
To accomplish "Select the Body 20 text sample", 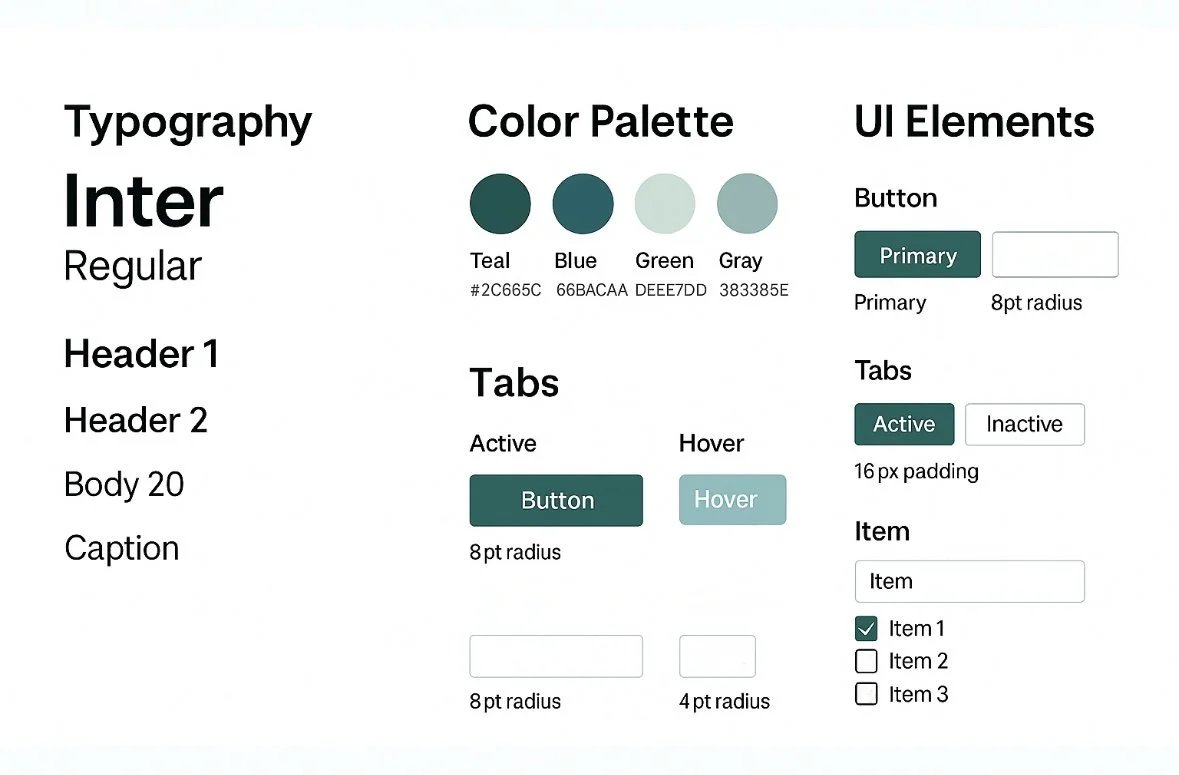I will pyautogui.click(x=124, y=485).
